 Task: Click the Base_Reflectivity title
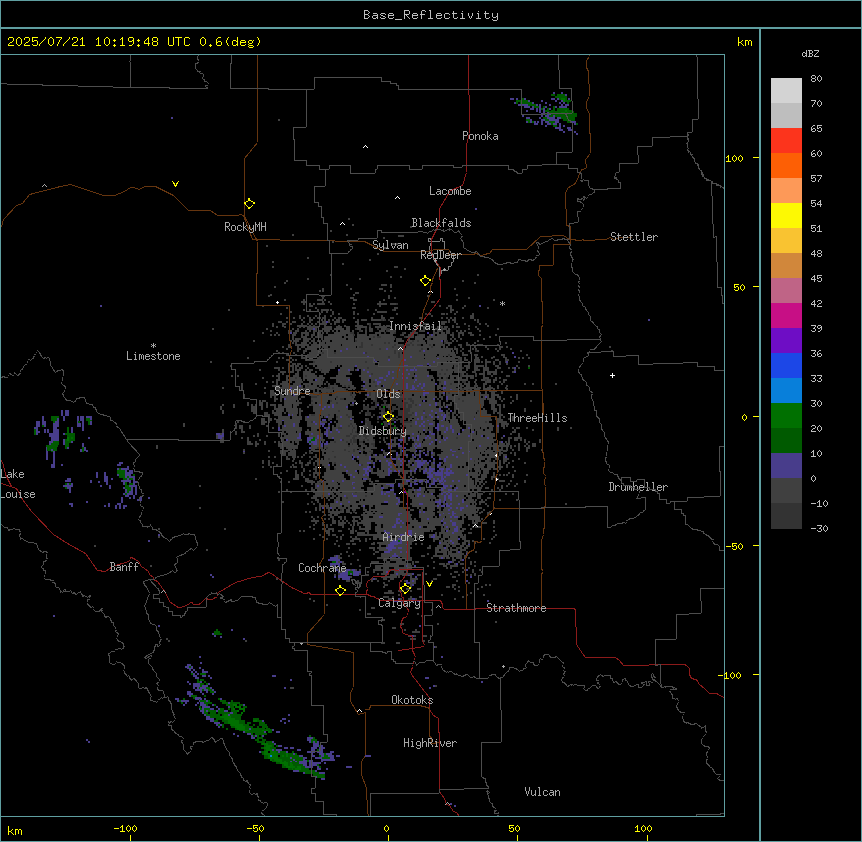tap(431, 15)
